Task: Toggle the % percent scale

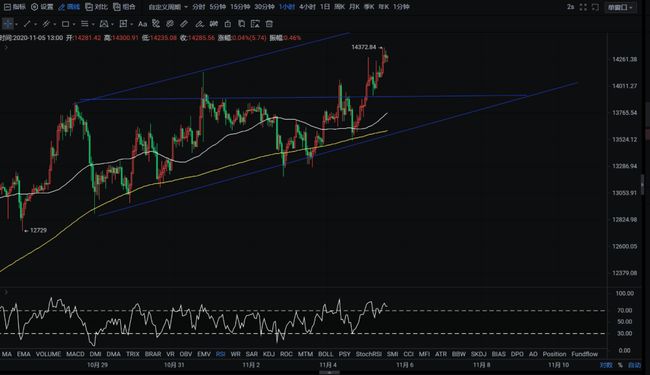Action: 620,365
